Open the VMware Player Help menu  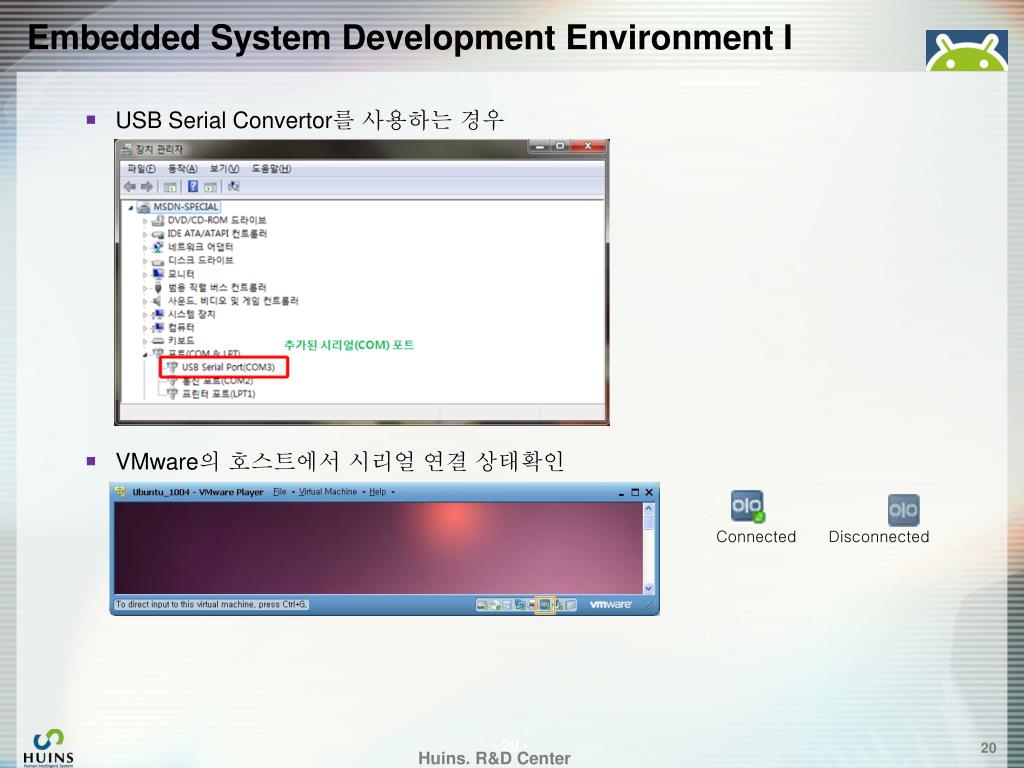pos(378,492)
